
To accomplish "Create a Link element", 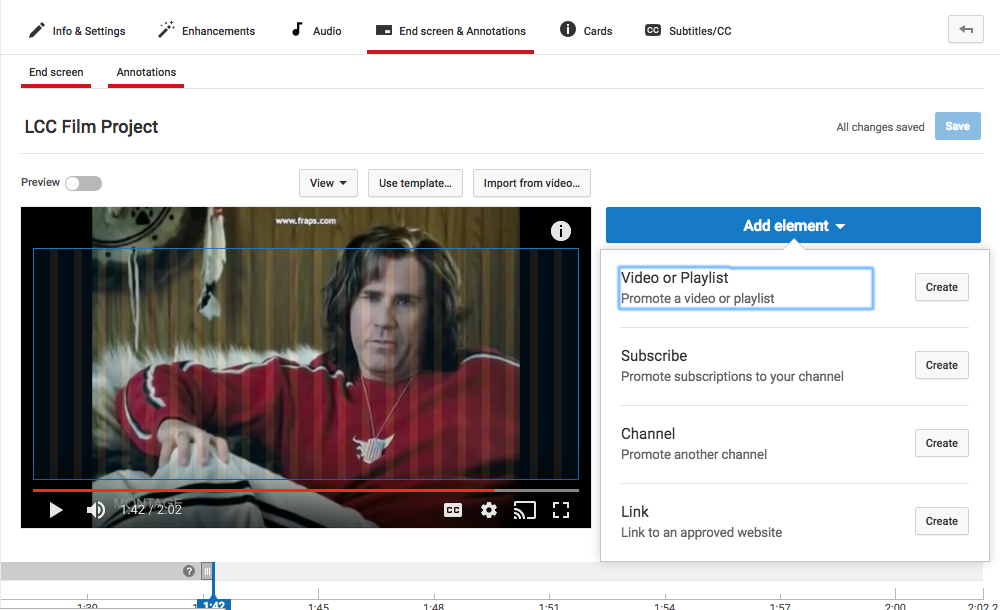I will [x=941, y=521].
